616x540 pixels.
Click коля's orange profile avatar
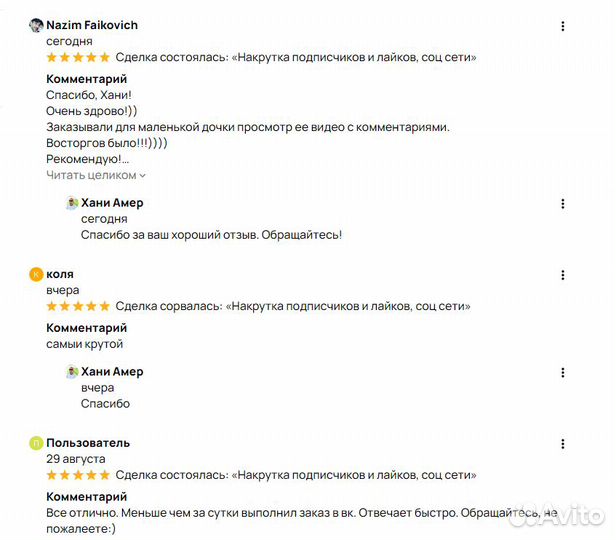[36, 274]
